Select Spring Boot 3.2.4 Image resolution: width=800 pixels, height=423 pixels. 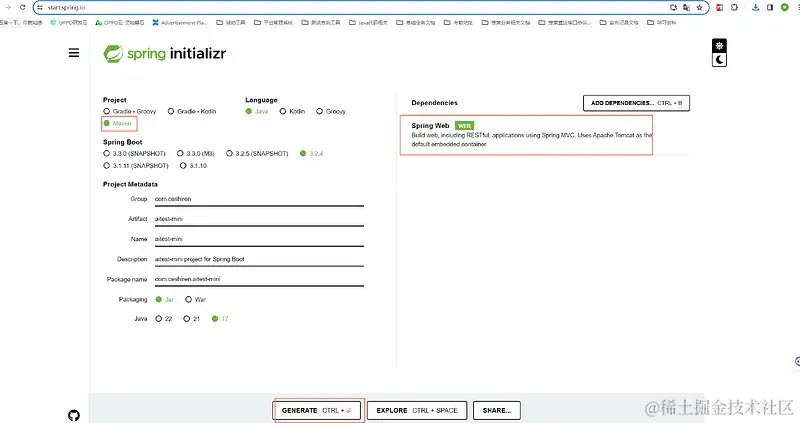click(x=312, y=154)
